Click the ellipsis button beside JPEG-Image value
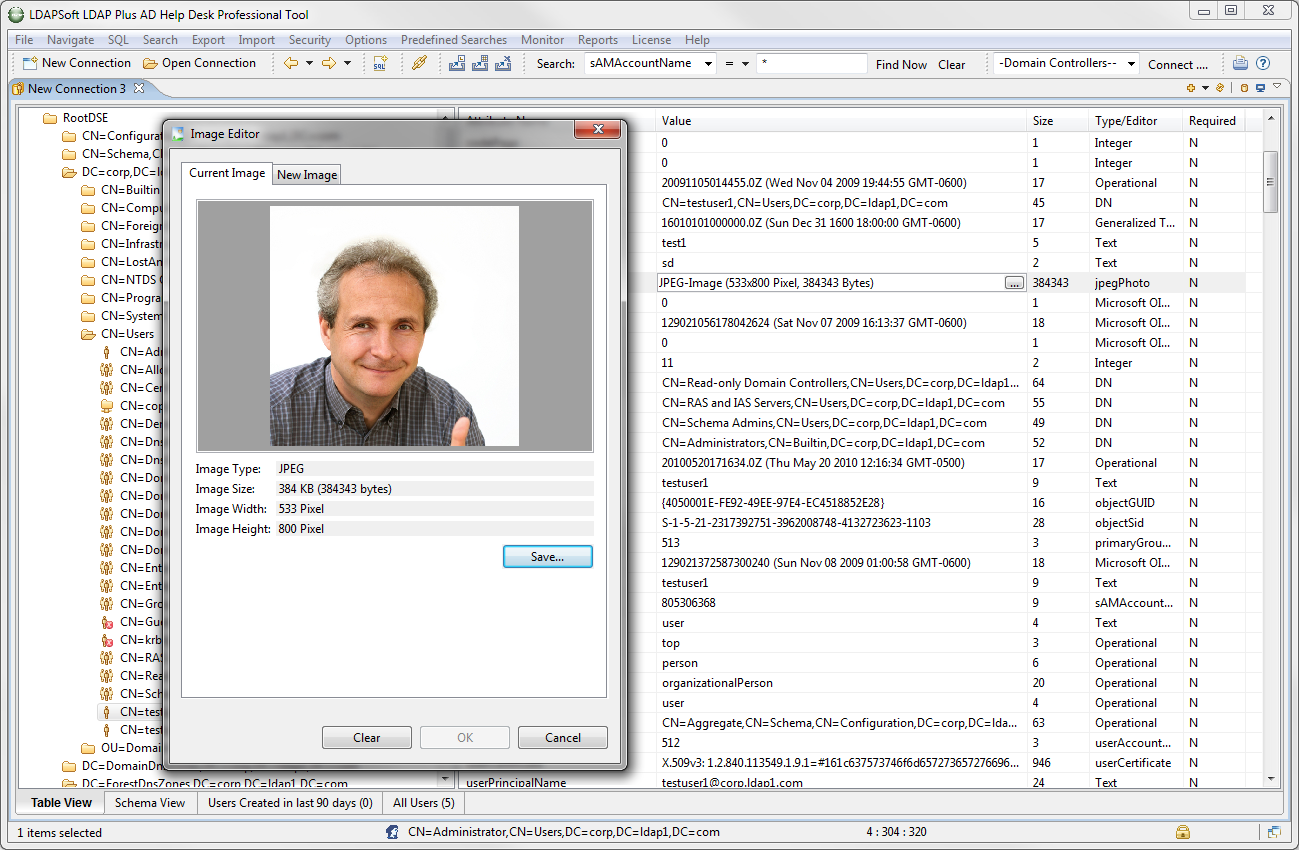This screenshot has height=850, width=1299. [x=1014, y=283]
